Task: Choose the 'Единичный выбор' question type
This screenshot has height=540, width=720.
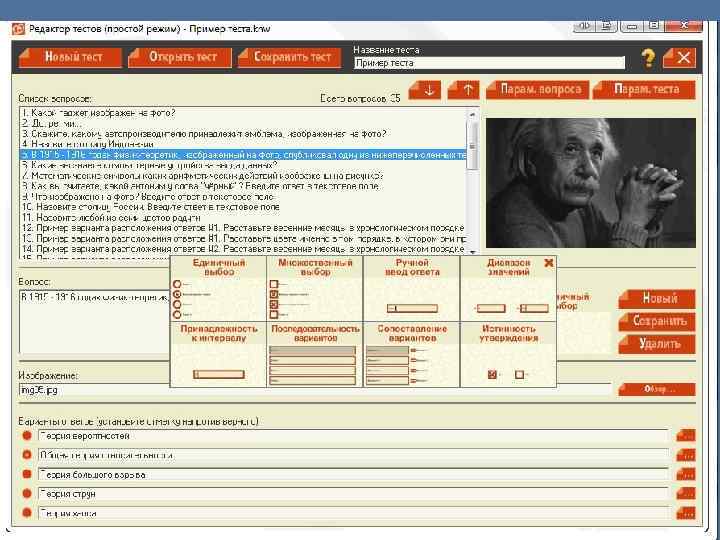Action: [x=219, y=288]
